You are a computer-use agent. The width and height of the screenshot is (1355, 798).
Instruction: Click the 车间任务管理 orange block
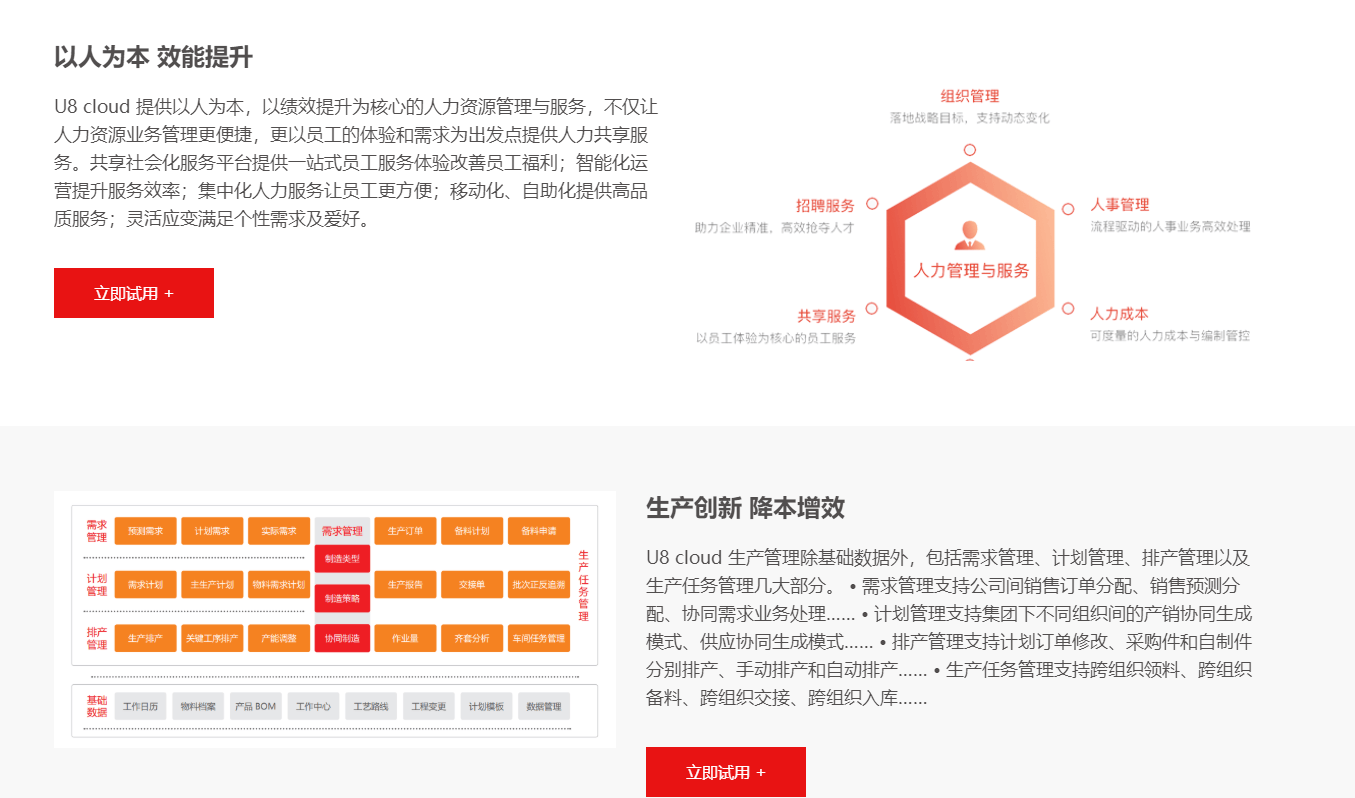pos(539,638)
